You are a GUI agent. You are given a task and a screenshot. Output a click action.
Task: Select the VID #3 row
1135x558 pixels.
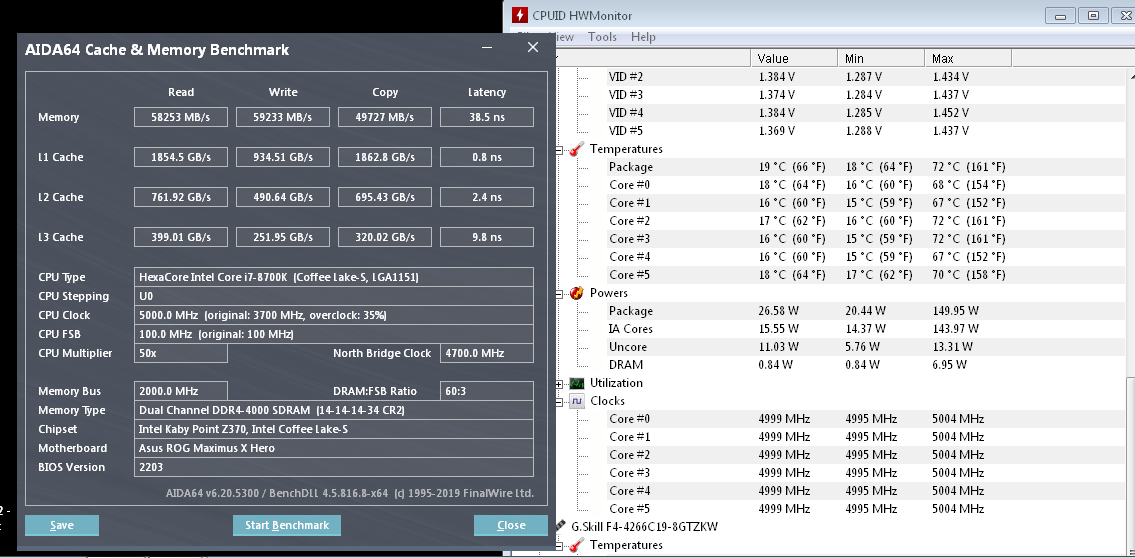coord(866,95)
